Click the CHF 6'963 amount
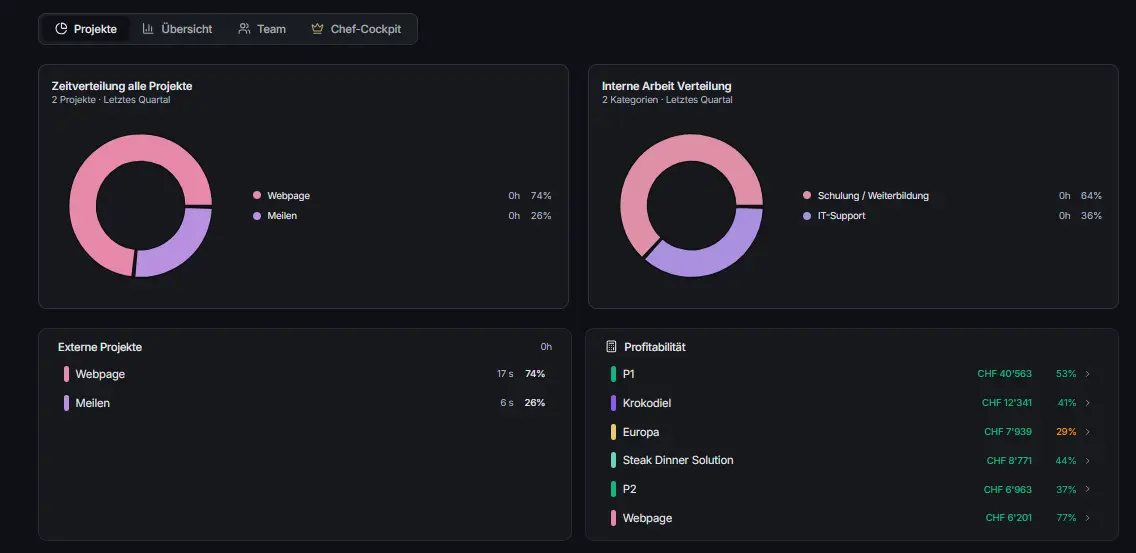 [x=1008, y=489]
